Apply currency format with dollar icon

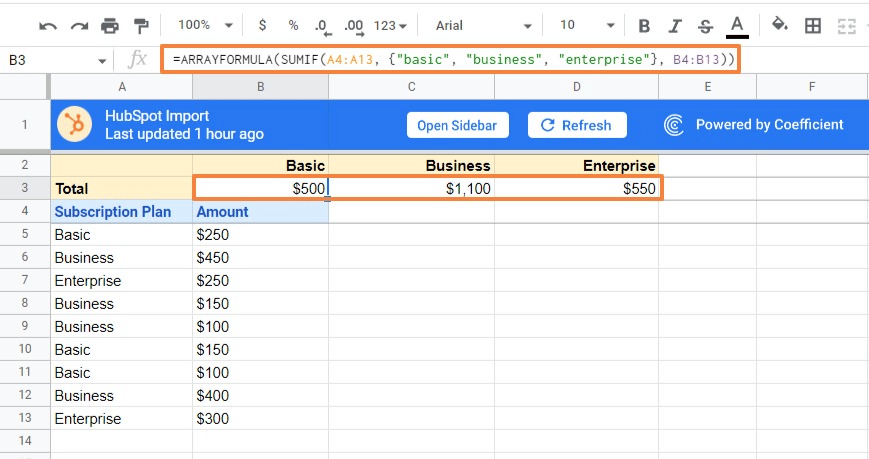[262, 26]
